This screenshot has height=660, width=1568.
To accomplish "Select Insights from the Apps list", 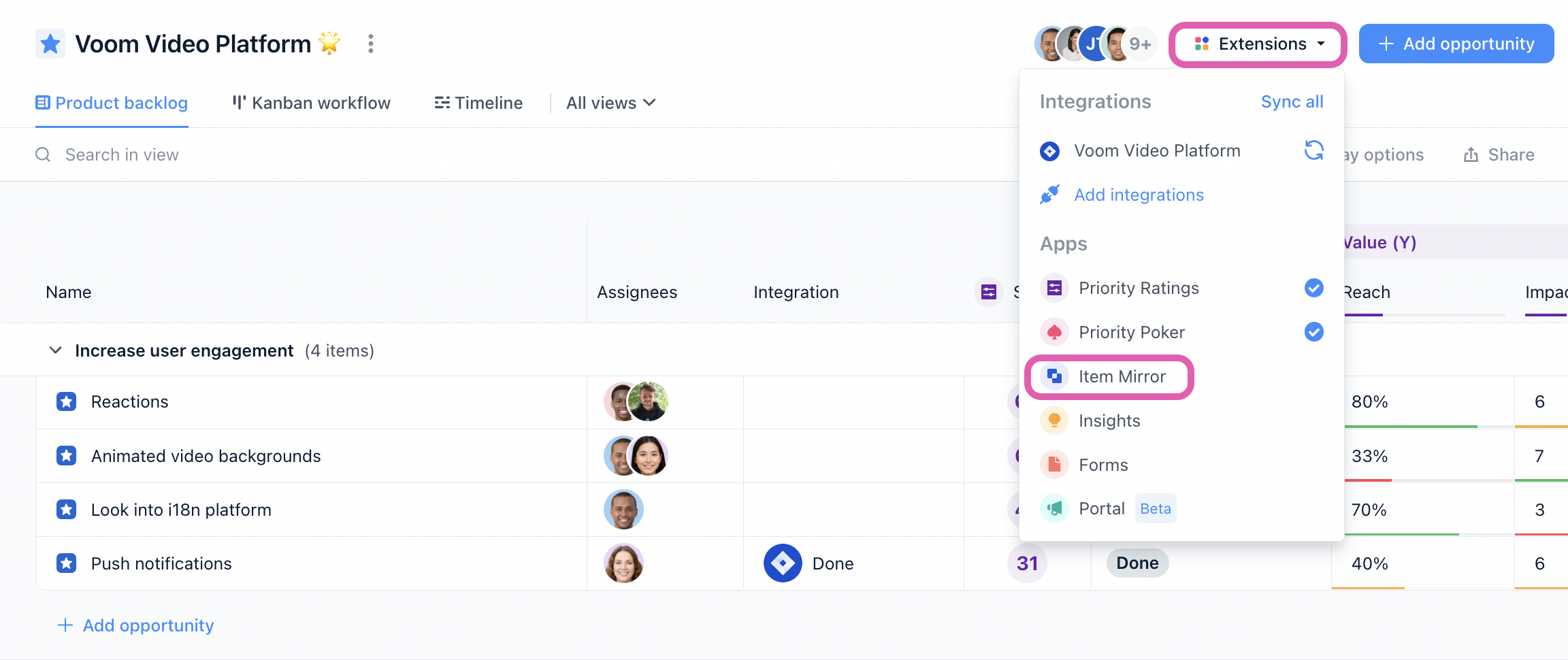I will pyautogui.click(x=1181, y=420).
